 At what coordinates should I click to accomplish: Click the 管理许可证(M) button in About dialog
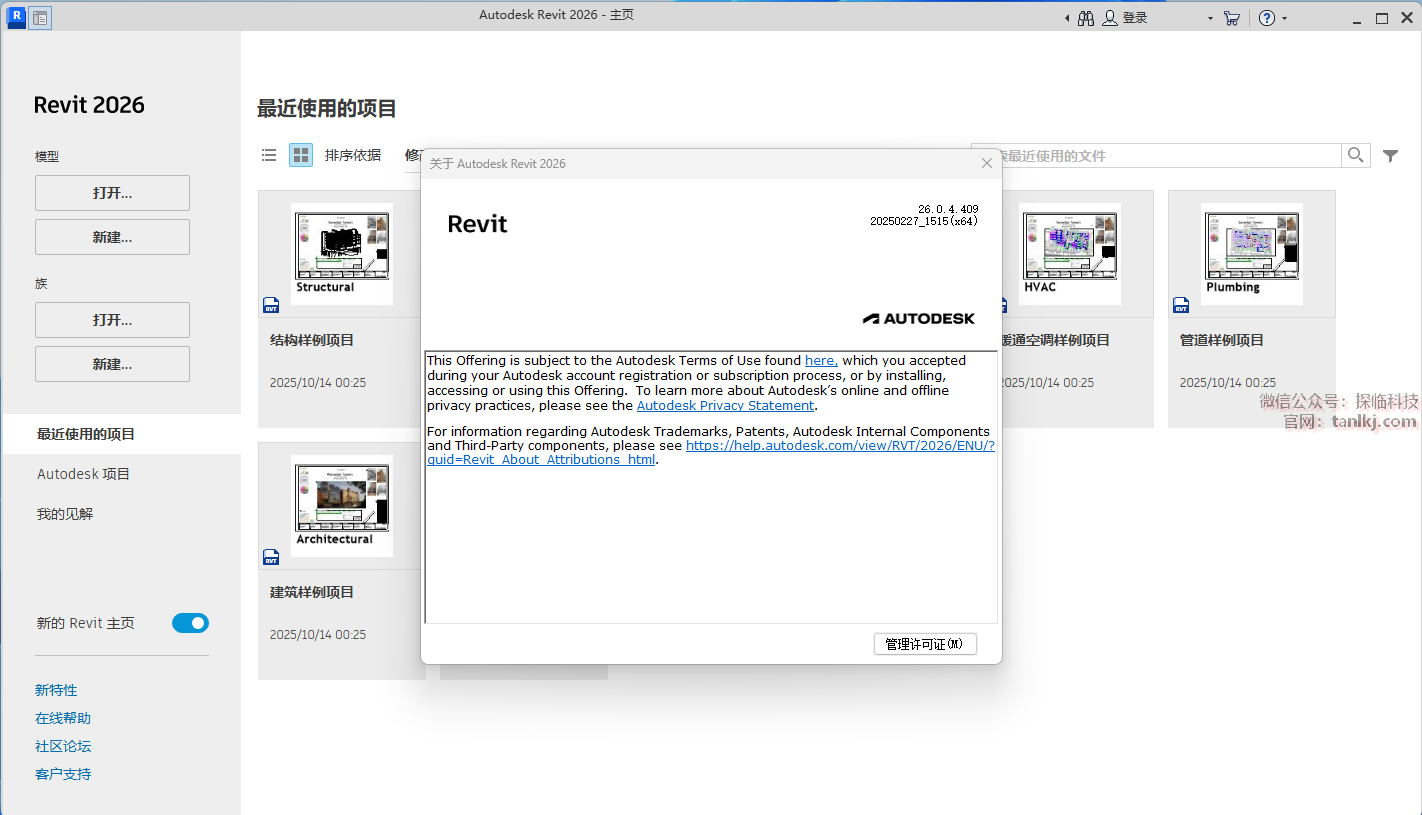925,644
